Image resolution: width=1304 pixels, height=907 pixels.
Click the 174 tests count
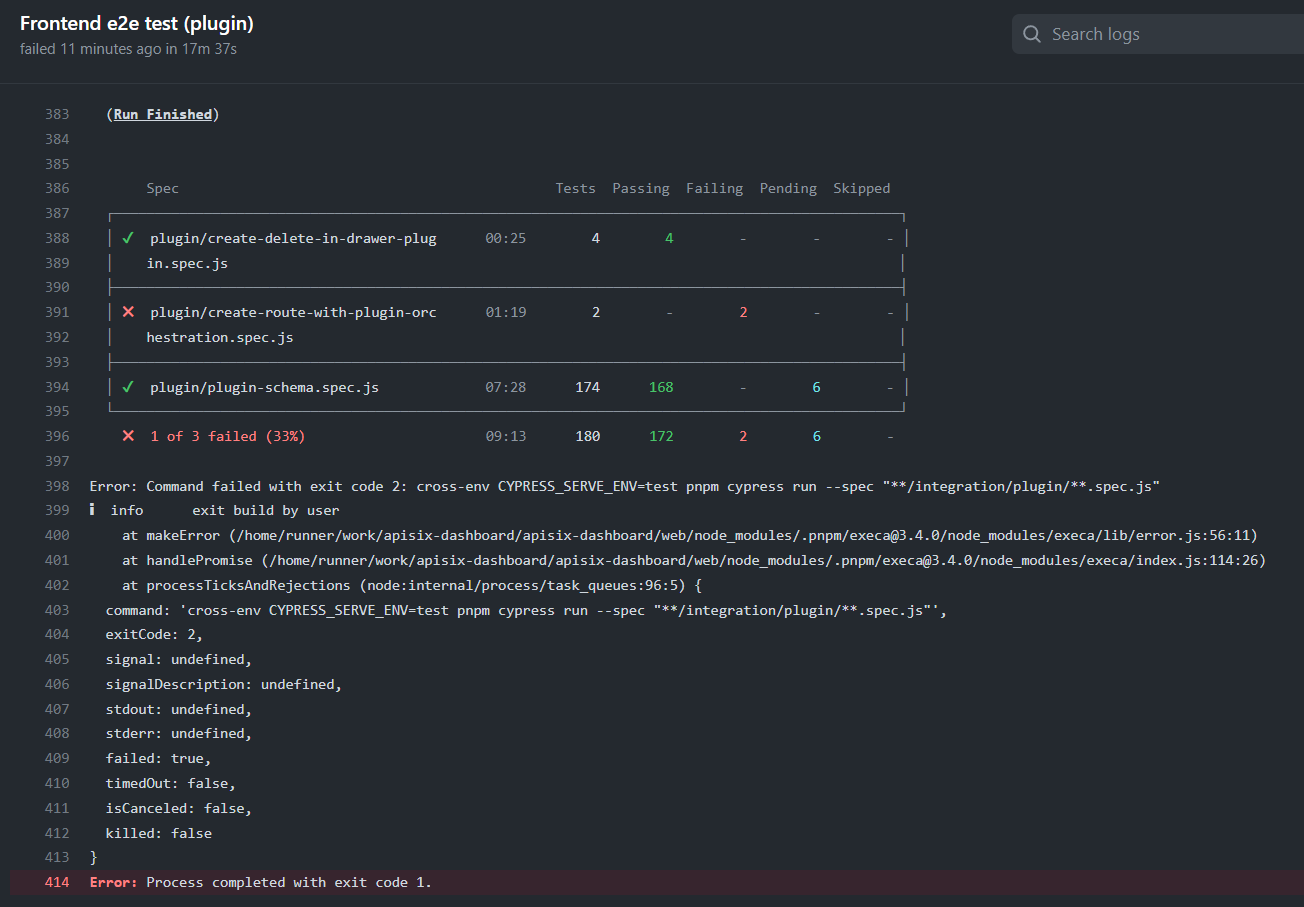click(588, 387)
